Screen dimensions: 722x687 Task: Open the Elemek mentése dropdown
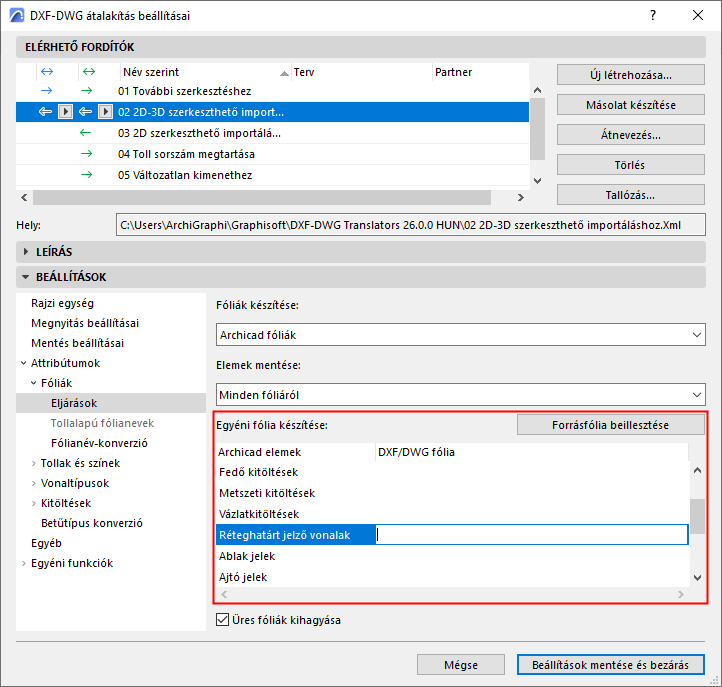(x=460, y=395)
